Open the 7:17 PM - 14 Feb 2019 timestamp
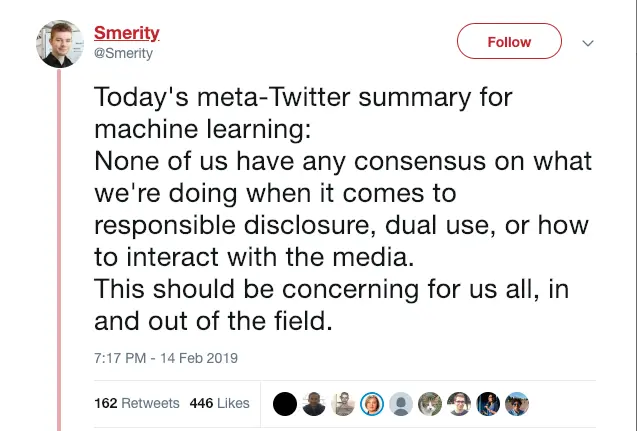Screen dimensions: 637x431 coord(166,357)
